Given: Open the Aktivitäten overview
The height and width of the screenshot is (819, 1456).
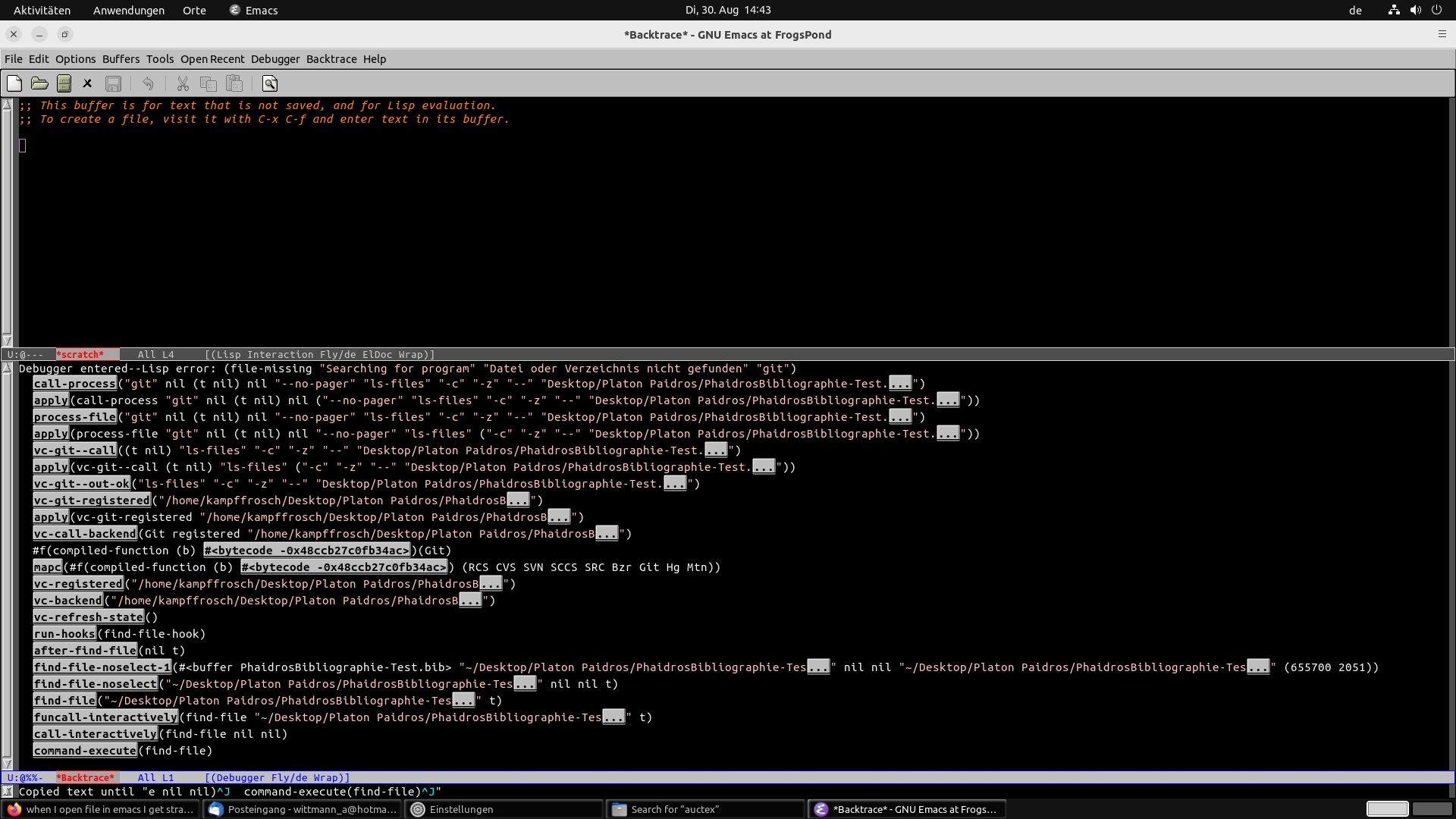Looking at the screenshot, I should coord(42,10).
